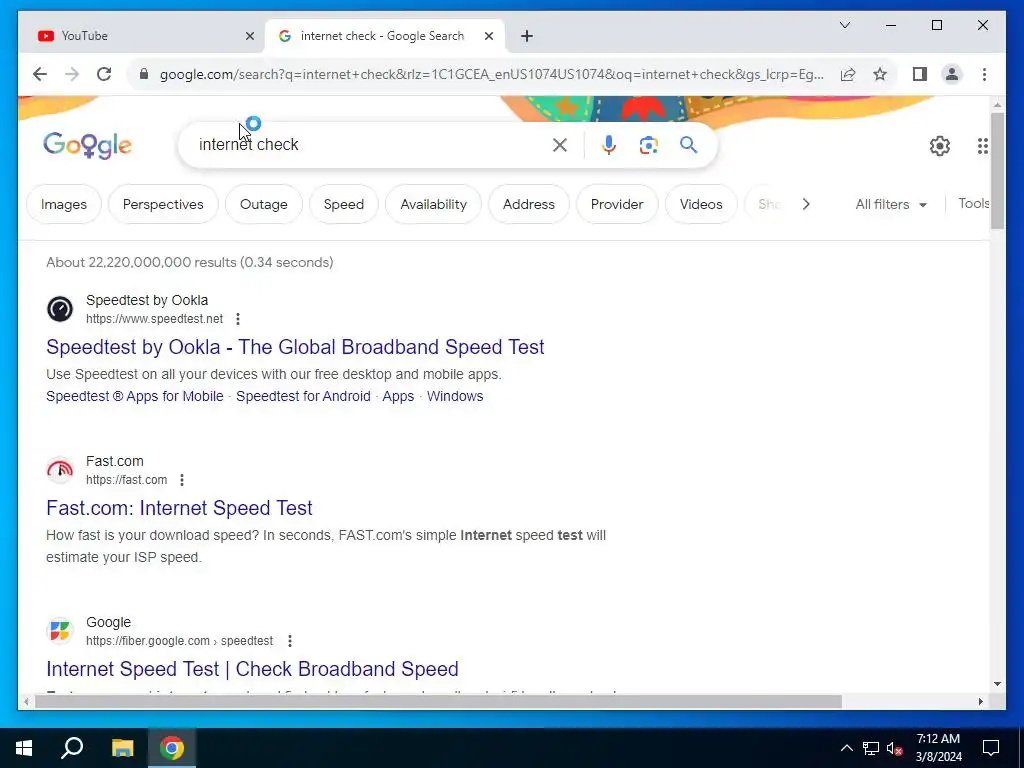Clear the search box with the X

pyautogui.click(x=560, y=145)
